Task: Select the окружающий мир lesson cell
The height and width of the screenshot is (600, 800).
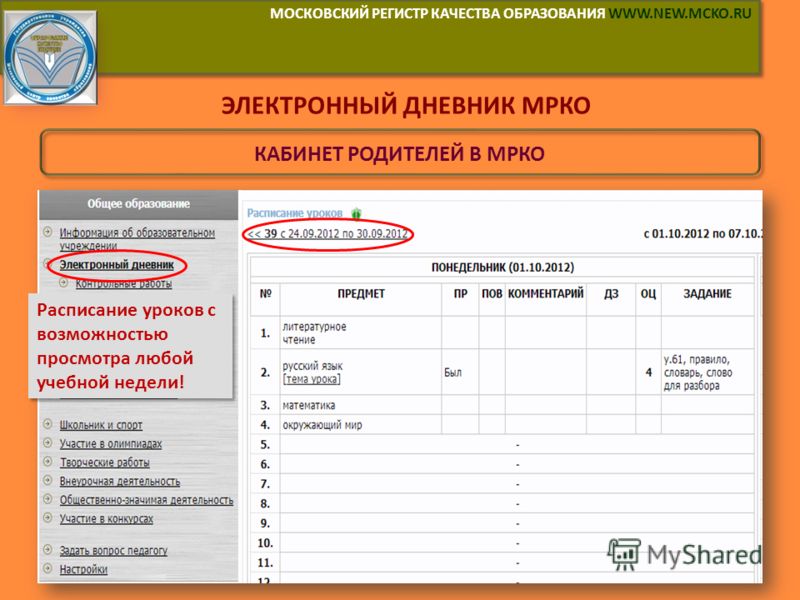Action: click(x=361, y=424)
